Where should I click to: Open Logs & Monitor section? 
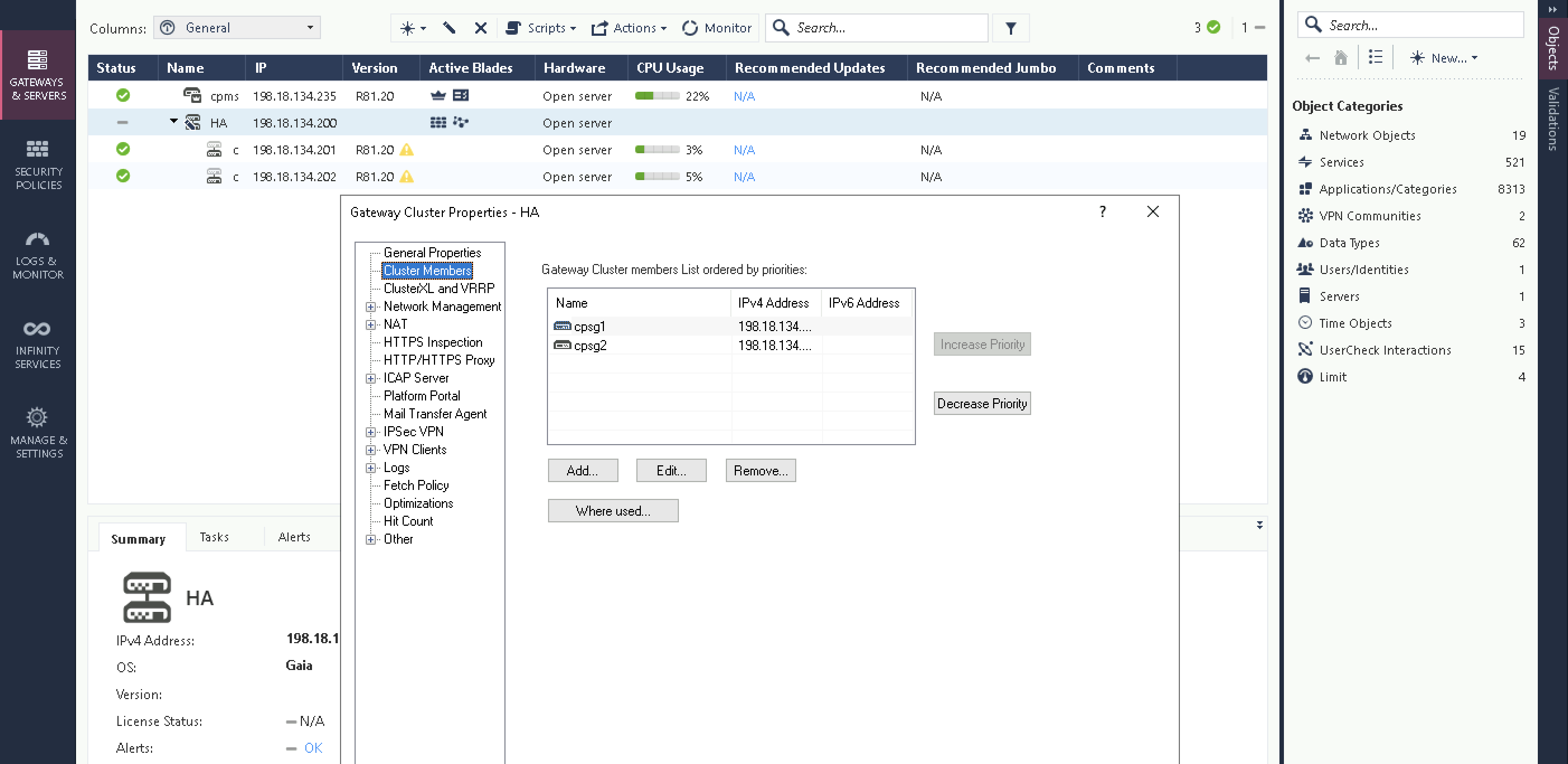click(37, 255)
